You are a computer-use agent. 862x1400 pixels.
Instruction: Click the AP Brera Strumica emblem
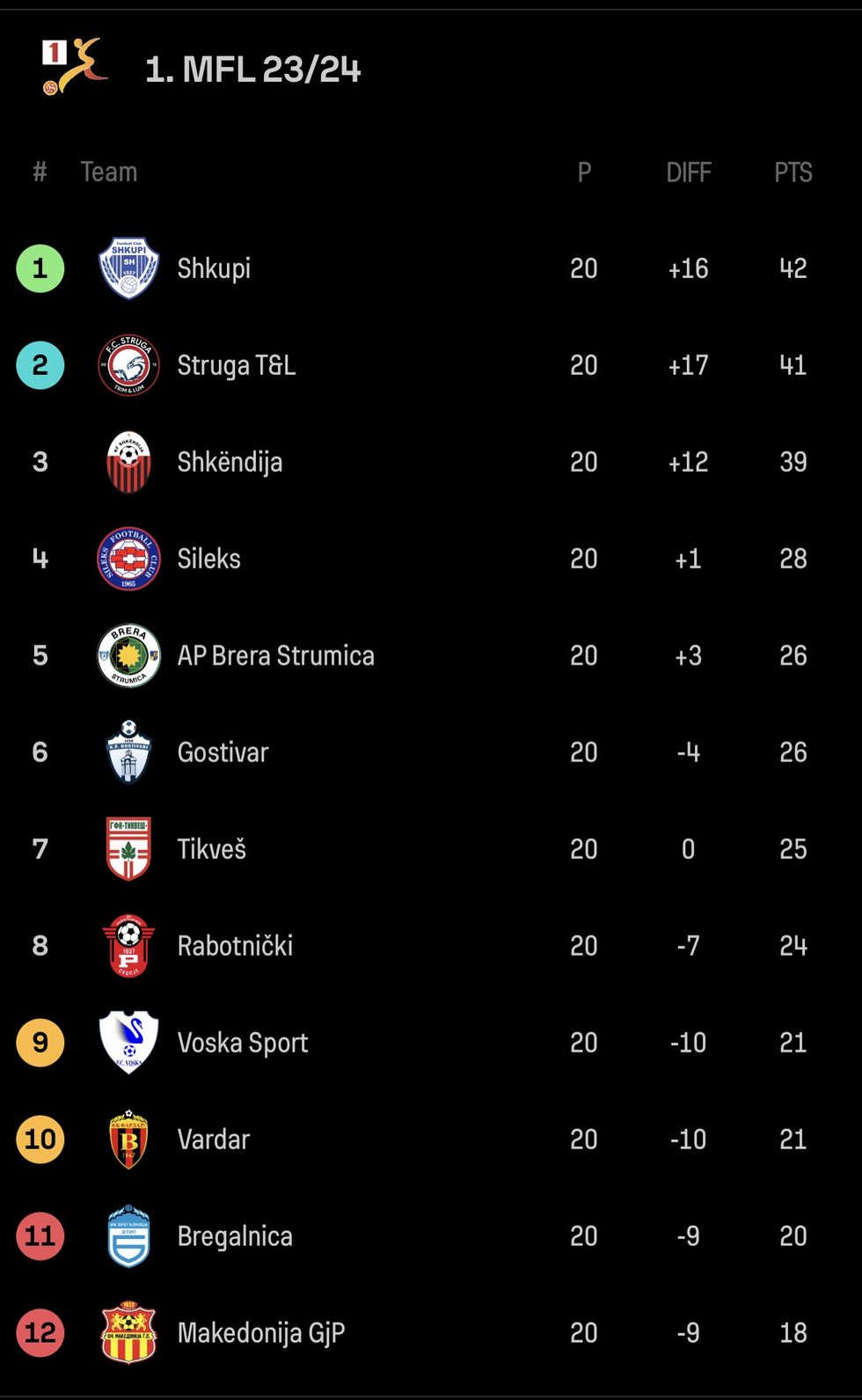[x=128, y=656]
